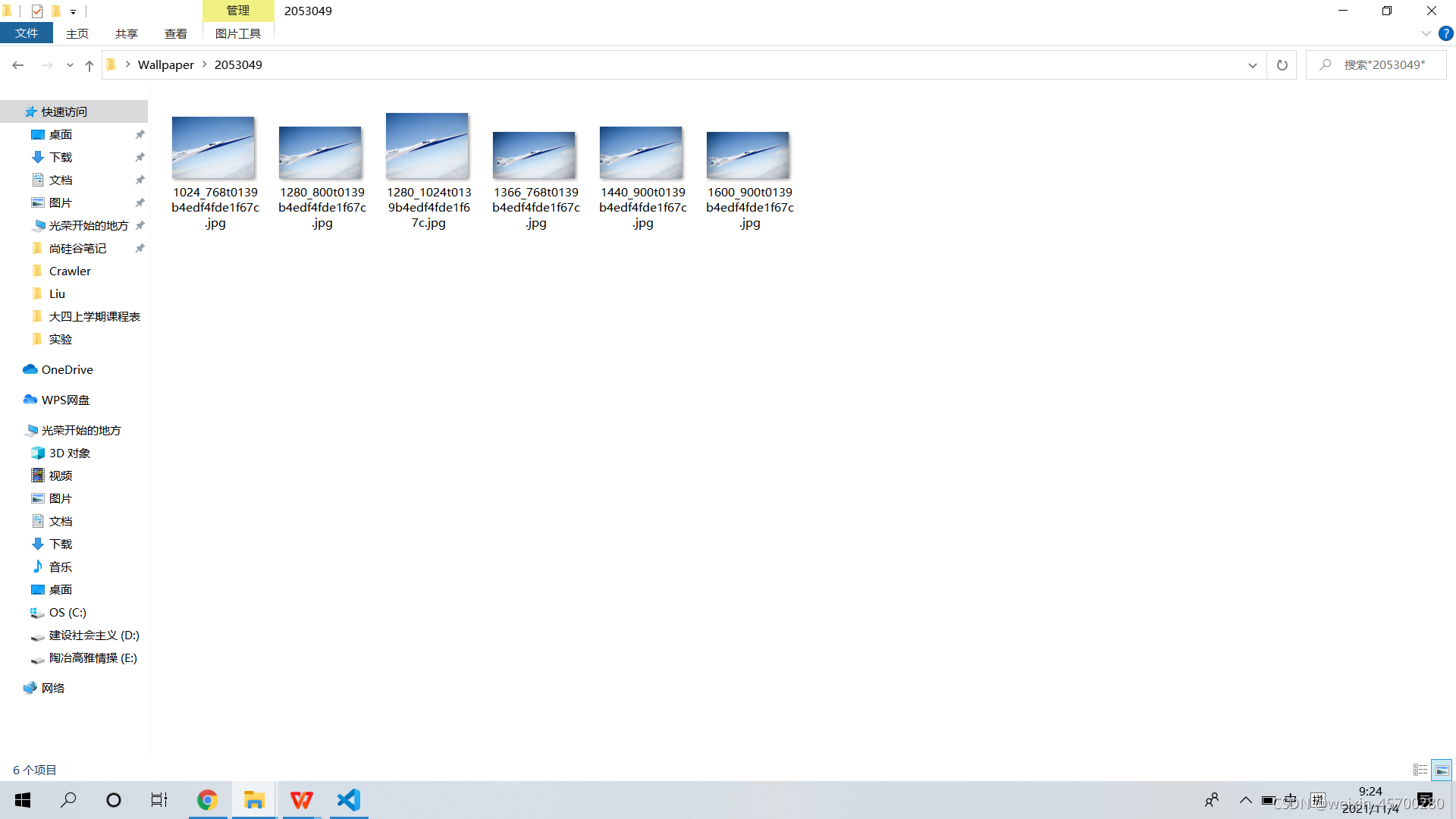Switch to the 主页 ribbon tab
Viewport: 1456px width, 819px height.
coord(77,33)
